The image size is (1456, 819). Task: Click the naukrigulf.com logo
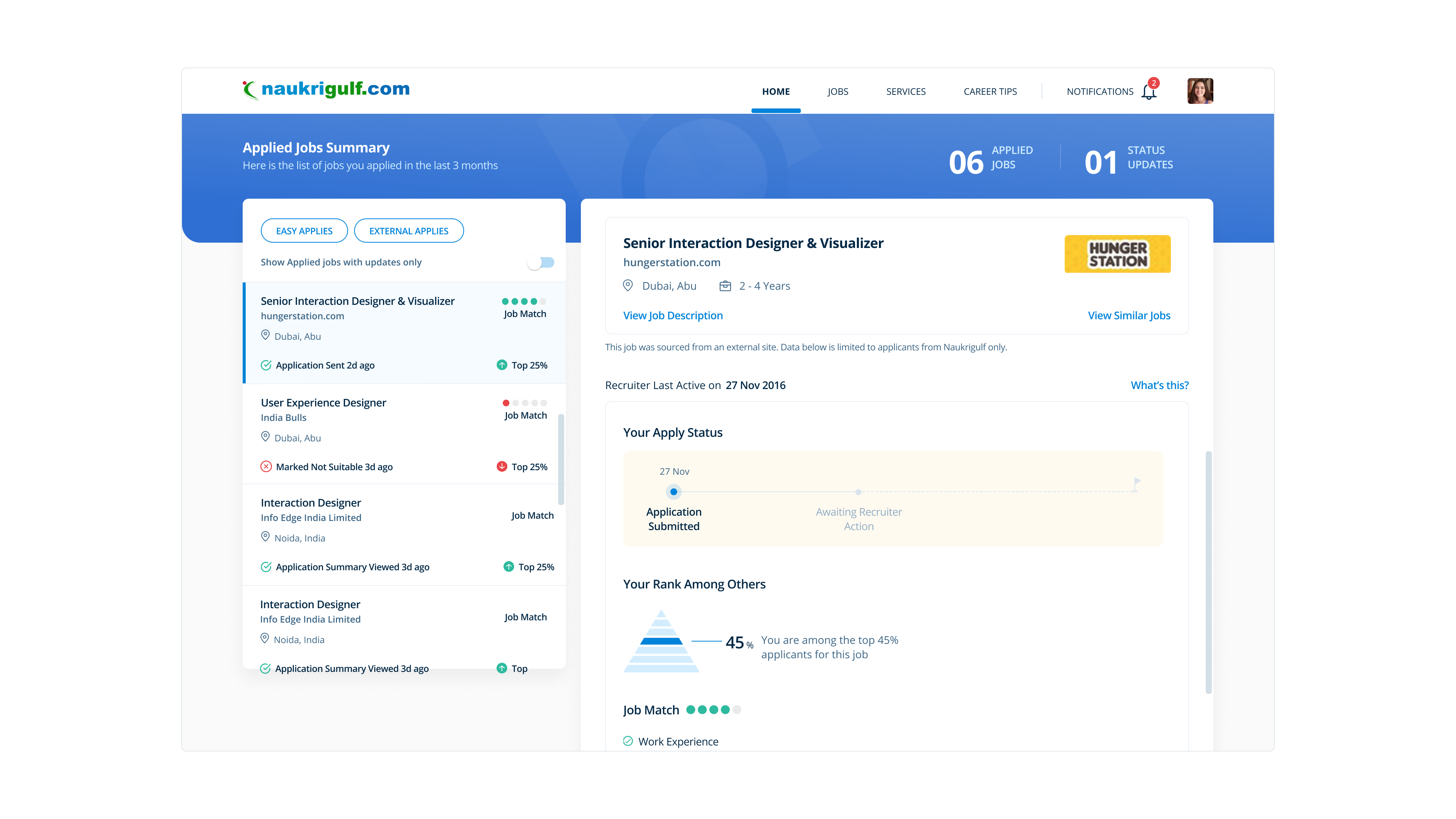coord(326,89)
